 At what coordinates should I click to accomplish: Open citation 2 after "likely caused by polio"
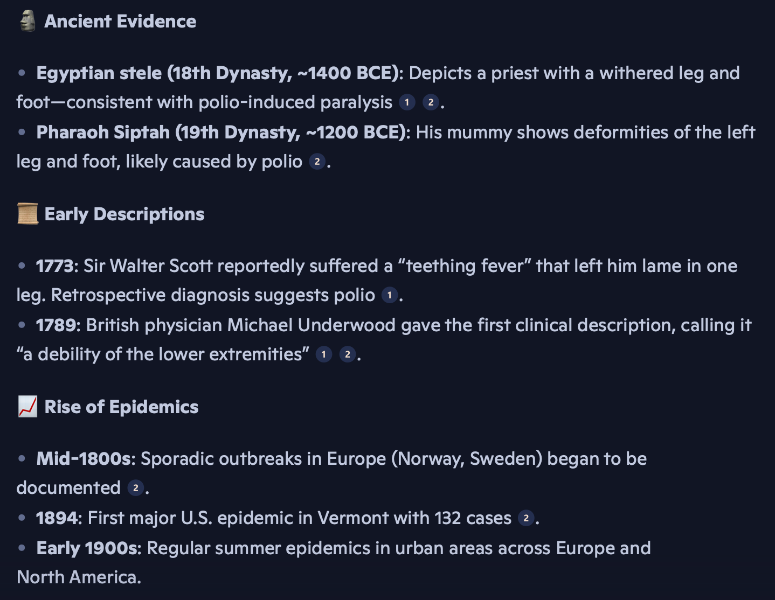coord(318,162)
